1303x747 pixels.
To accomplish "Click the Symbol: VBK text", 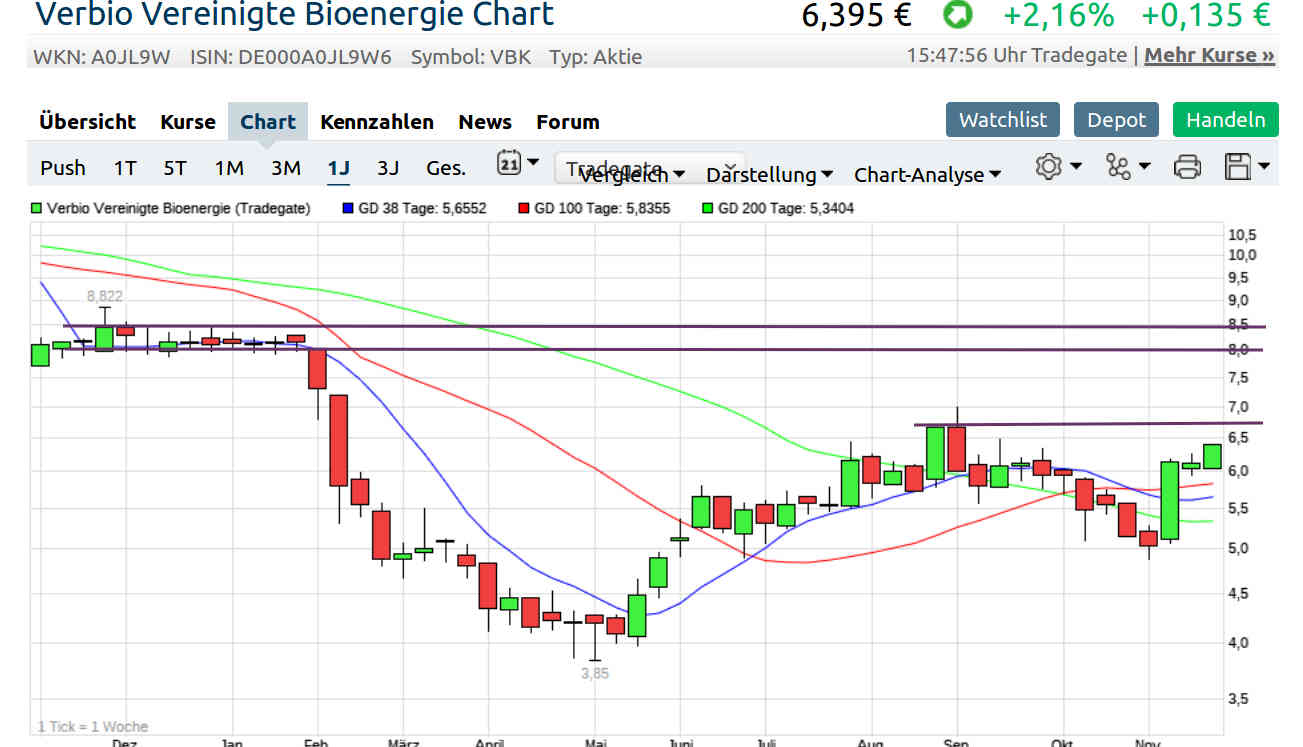I will click(471, 57).
